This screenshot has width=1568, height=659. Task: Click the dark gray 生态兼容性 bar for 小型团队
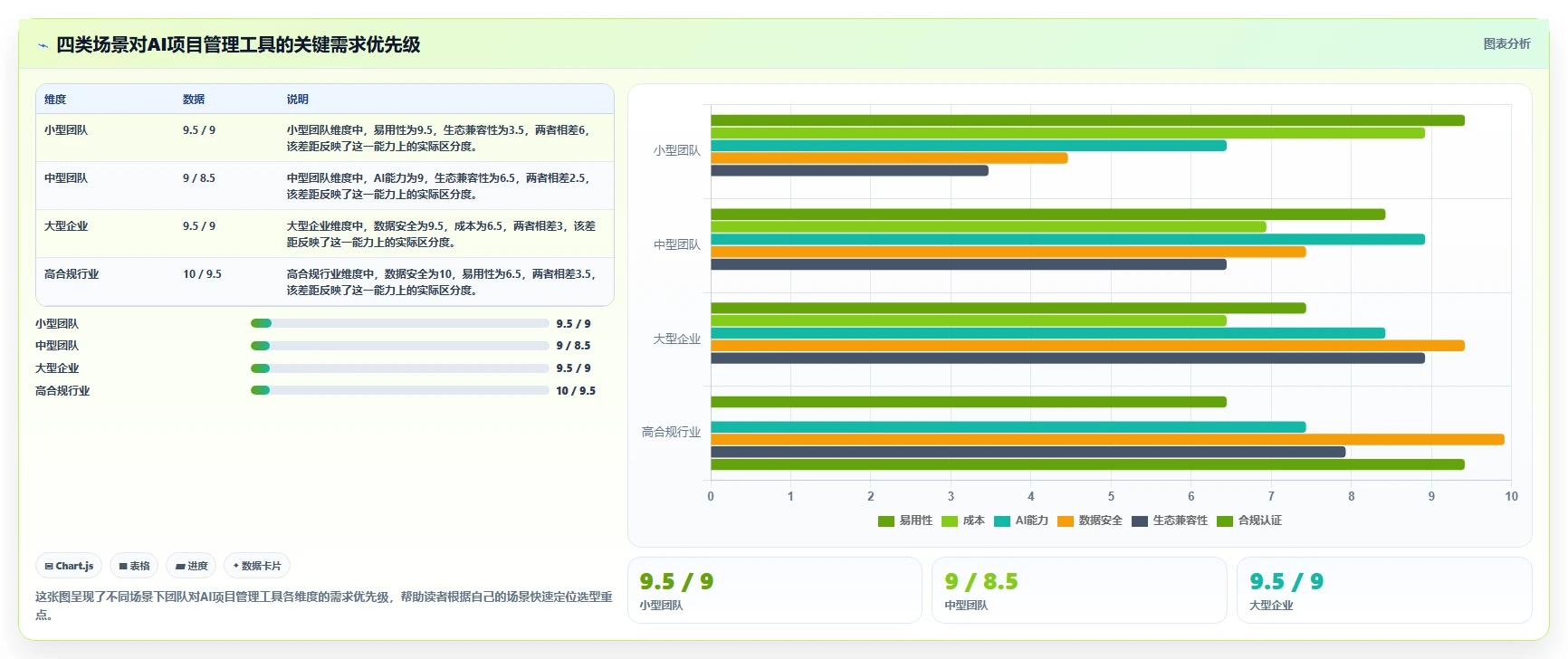point(849,171)
